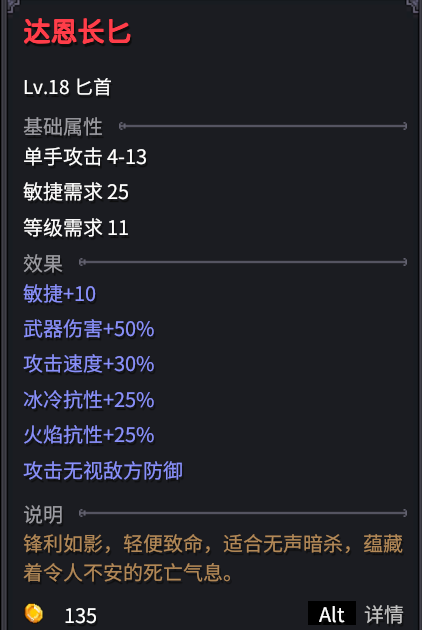Select the red item name 达恩长匕
Screen dimensions: 422x630
pos(77,32)
